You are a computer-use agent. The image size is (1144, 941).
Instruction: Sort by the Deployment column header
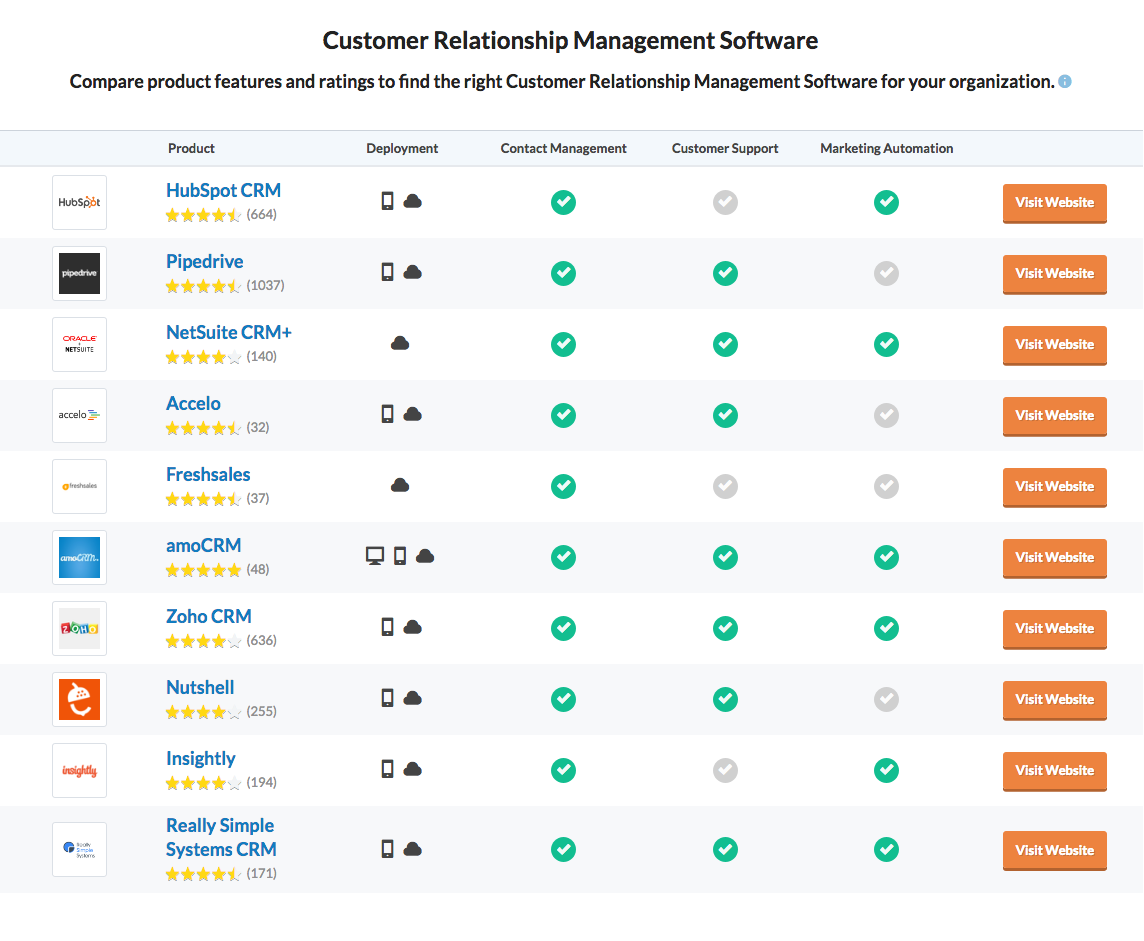(402, 148)
